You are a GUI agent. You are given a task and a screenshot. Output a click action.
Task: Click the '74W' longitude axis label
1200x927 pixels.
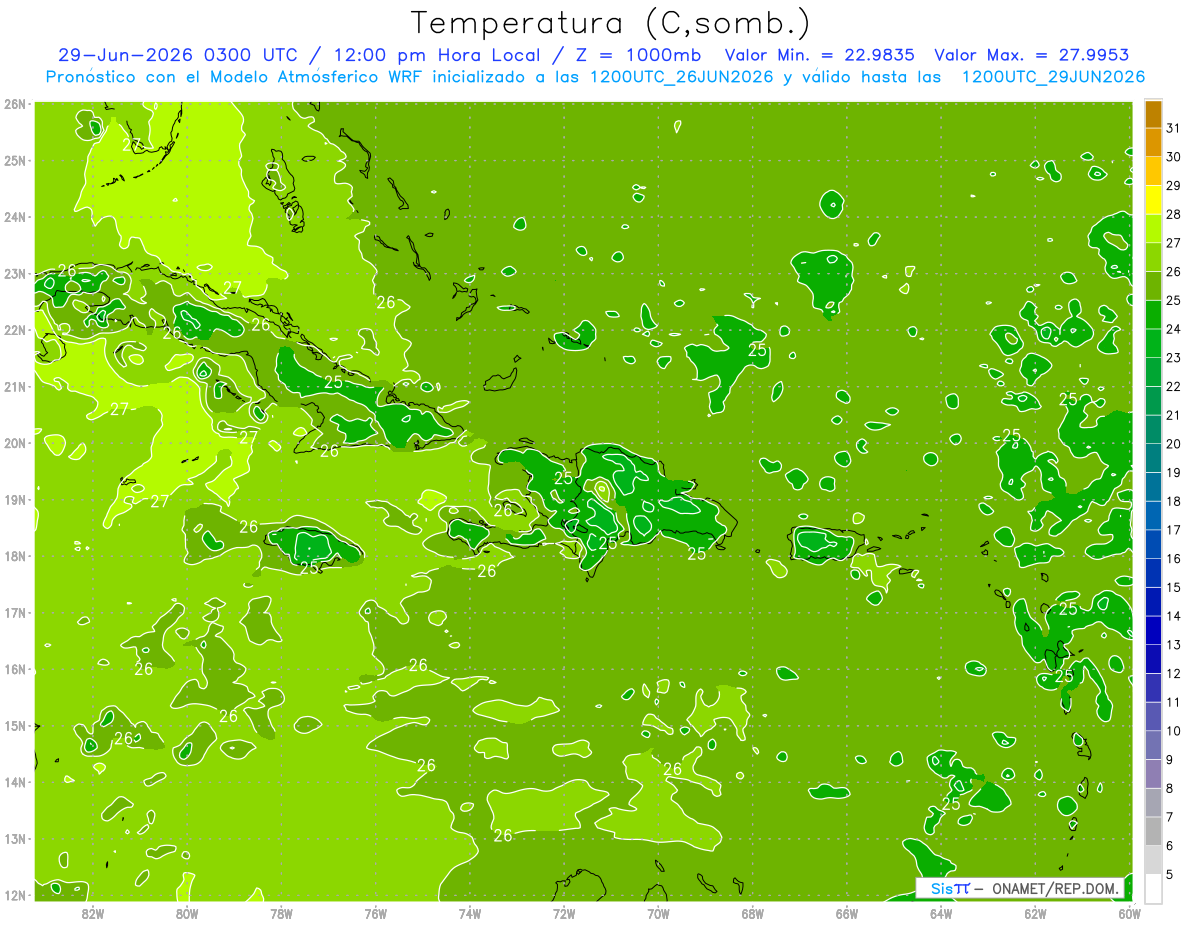[470, 913]
